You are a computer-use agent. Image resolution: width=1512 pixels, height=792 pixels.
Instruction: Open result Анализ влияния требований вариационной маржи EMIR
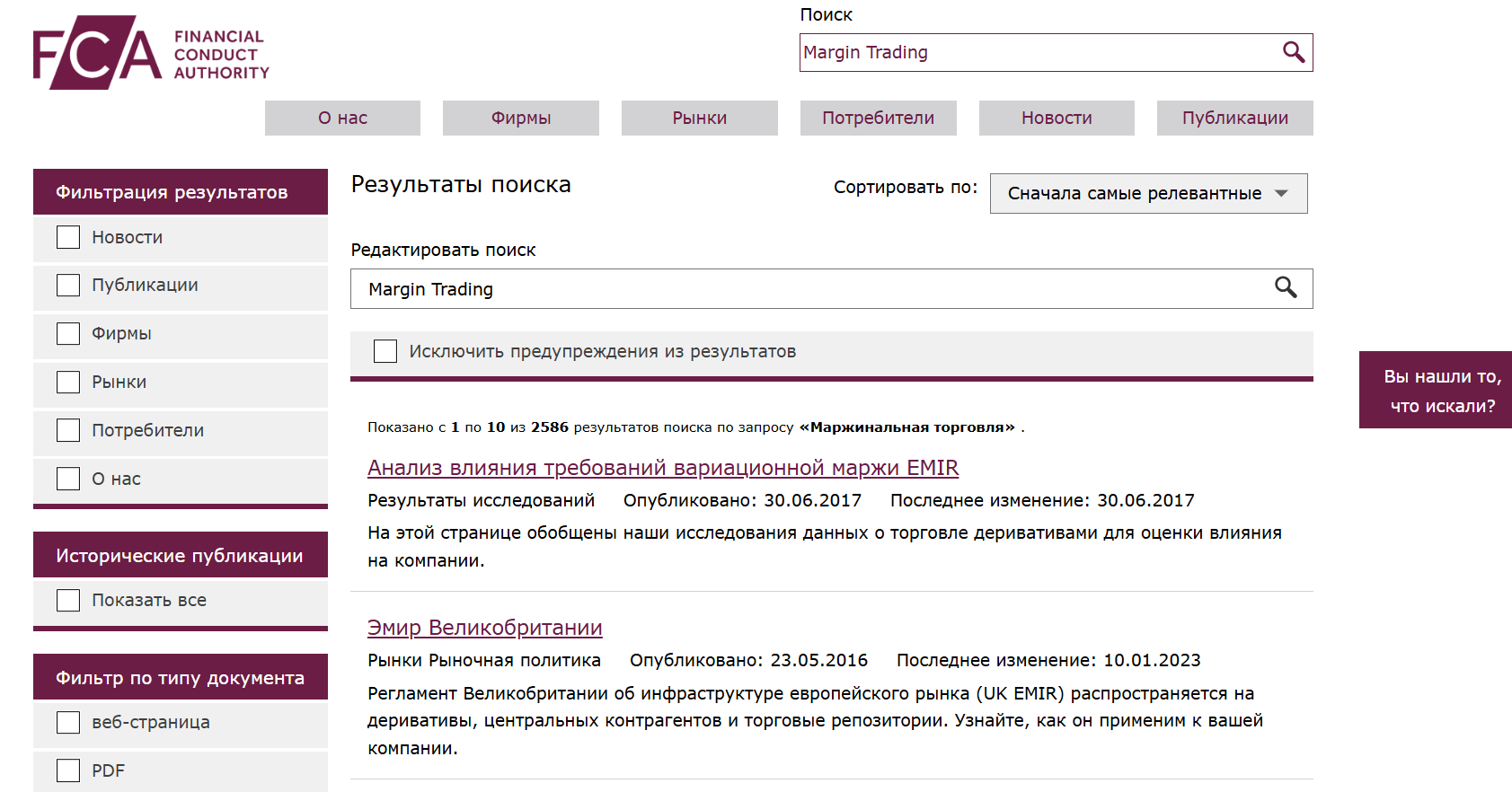click(663, 468)
